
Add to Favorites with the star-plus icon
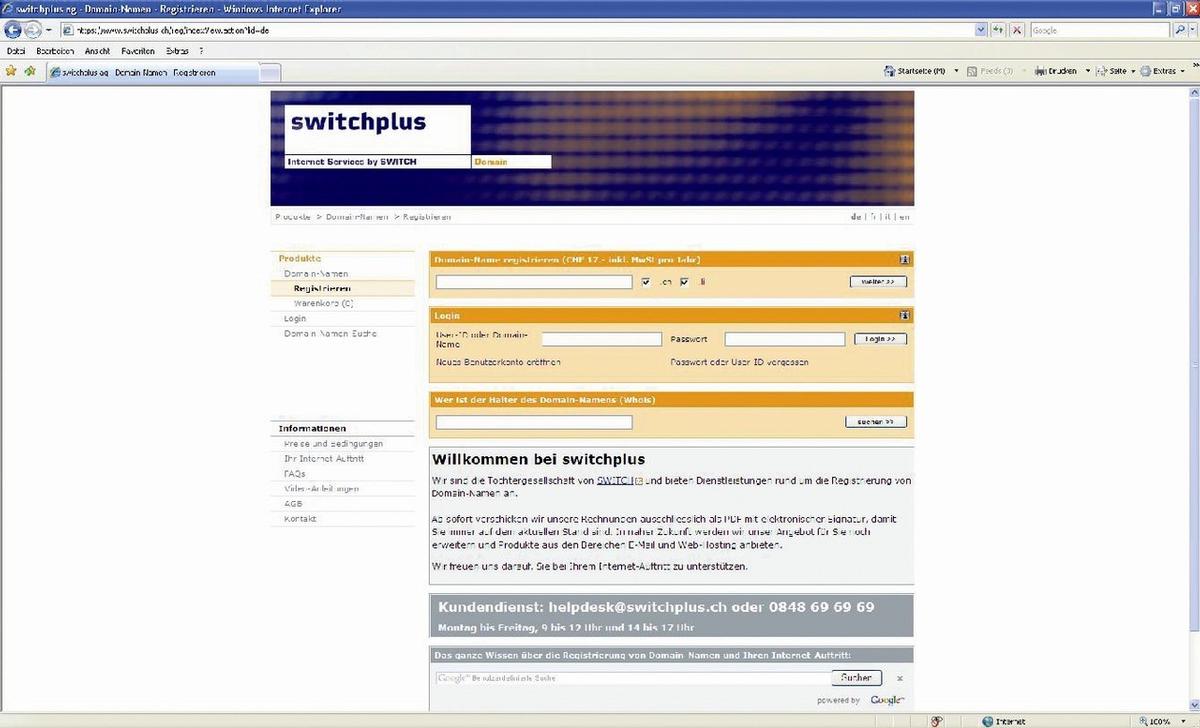click(30, 71)
